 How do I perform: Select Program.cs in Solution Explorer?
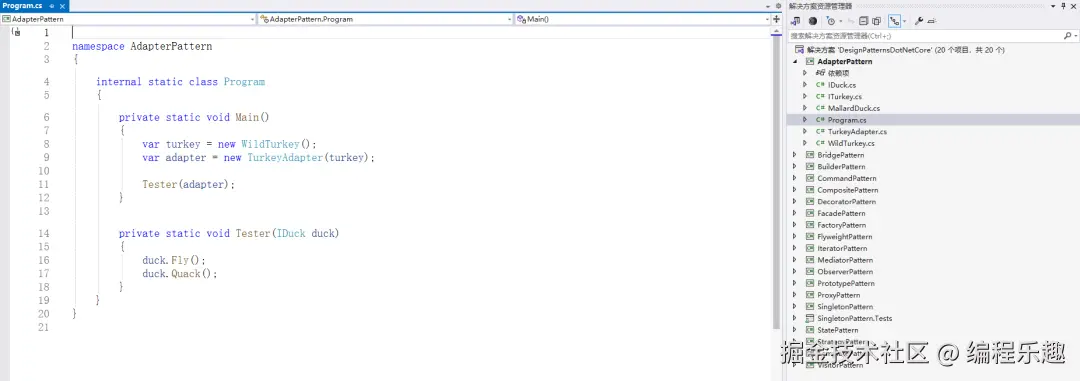[847, 120]
